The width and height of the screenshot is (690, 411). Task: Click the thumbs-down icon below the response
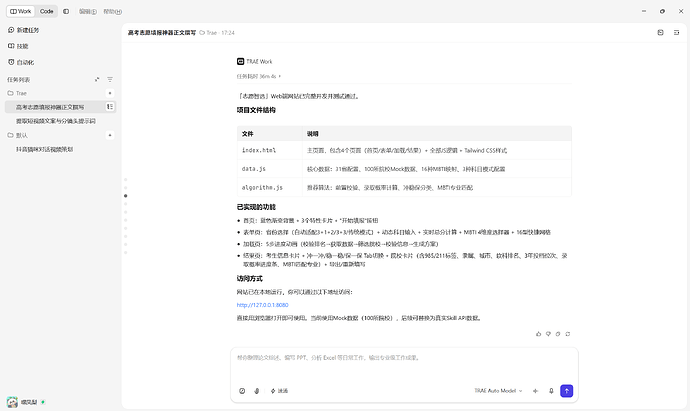[548, 334]
